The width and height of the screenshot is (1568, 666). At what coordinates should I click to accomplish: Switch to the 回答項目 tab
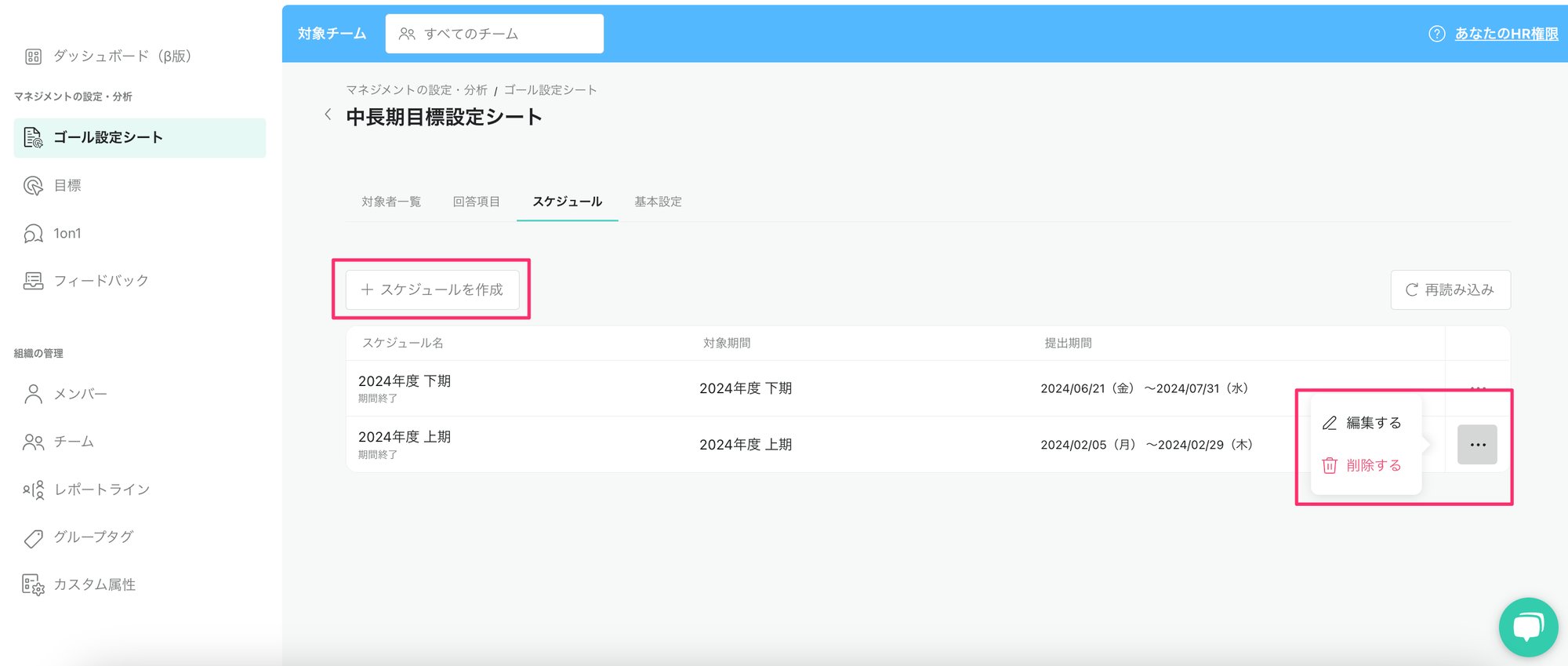pos(476,202)
